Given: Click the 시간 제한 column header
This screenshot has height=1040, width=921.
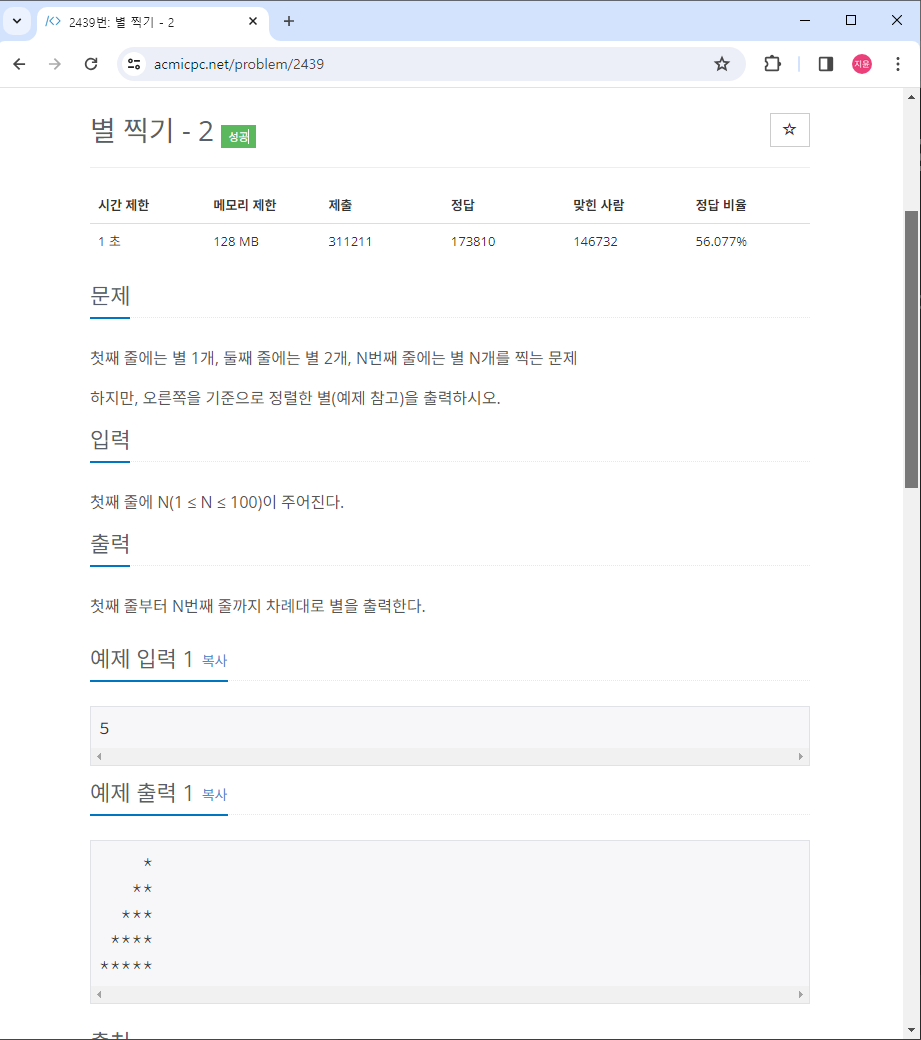Looking at the screenshot, I should pos(124,205).
